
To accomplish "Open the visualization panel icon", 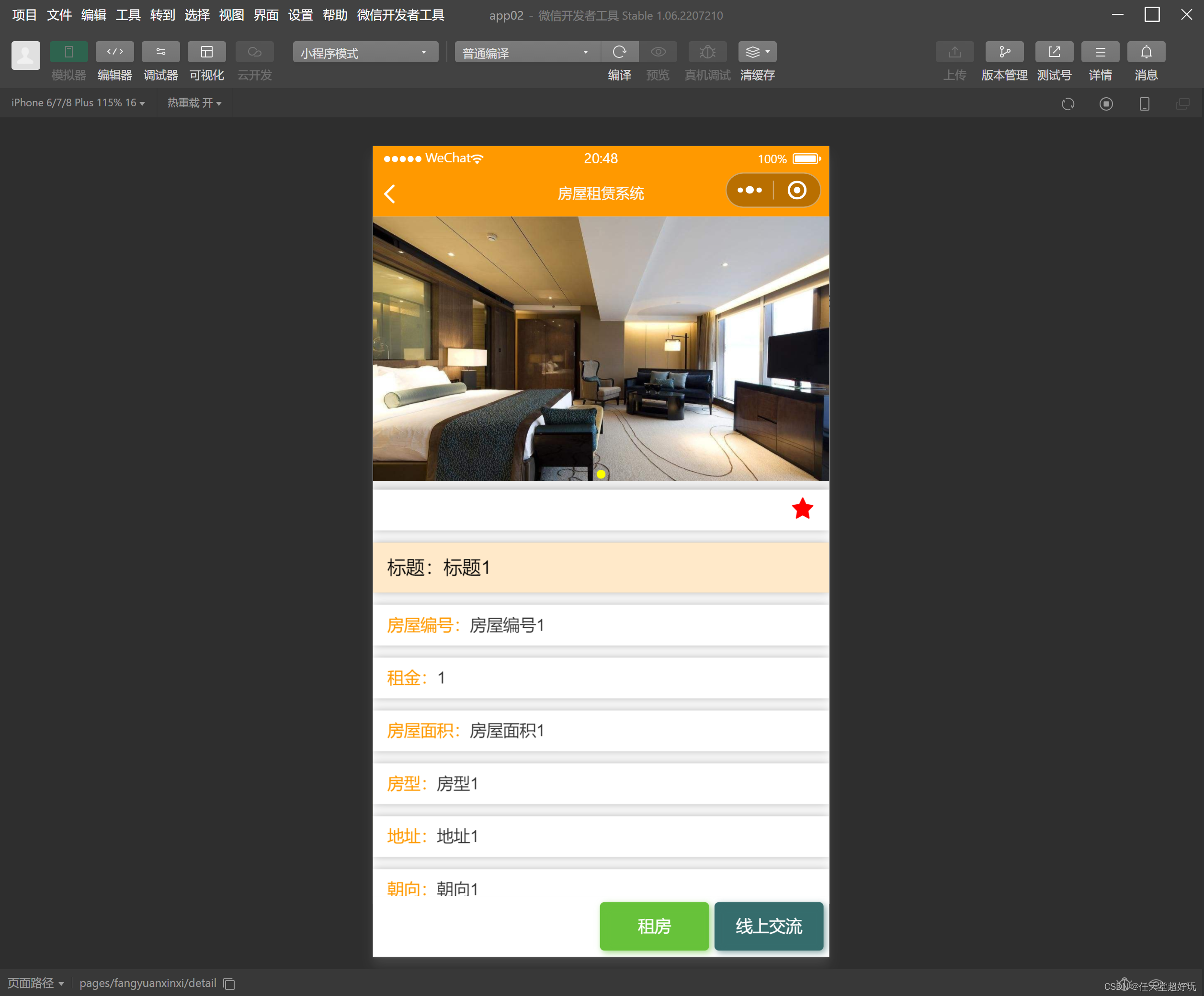I will 206,52.
